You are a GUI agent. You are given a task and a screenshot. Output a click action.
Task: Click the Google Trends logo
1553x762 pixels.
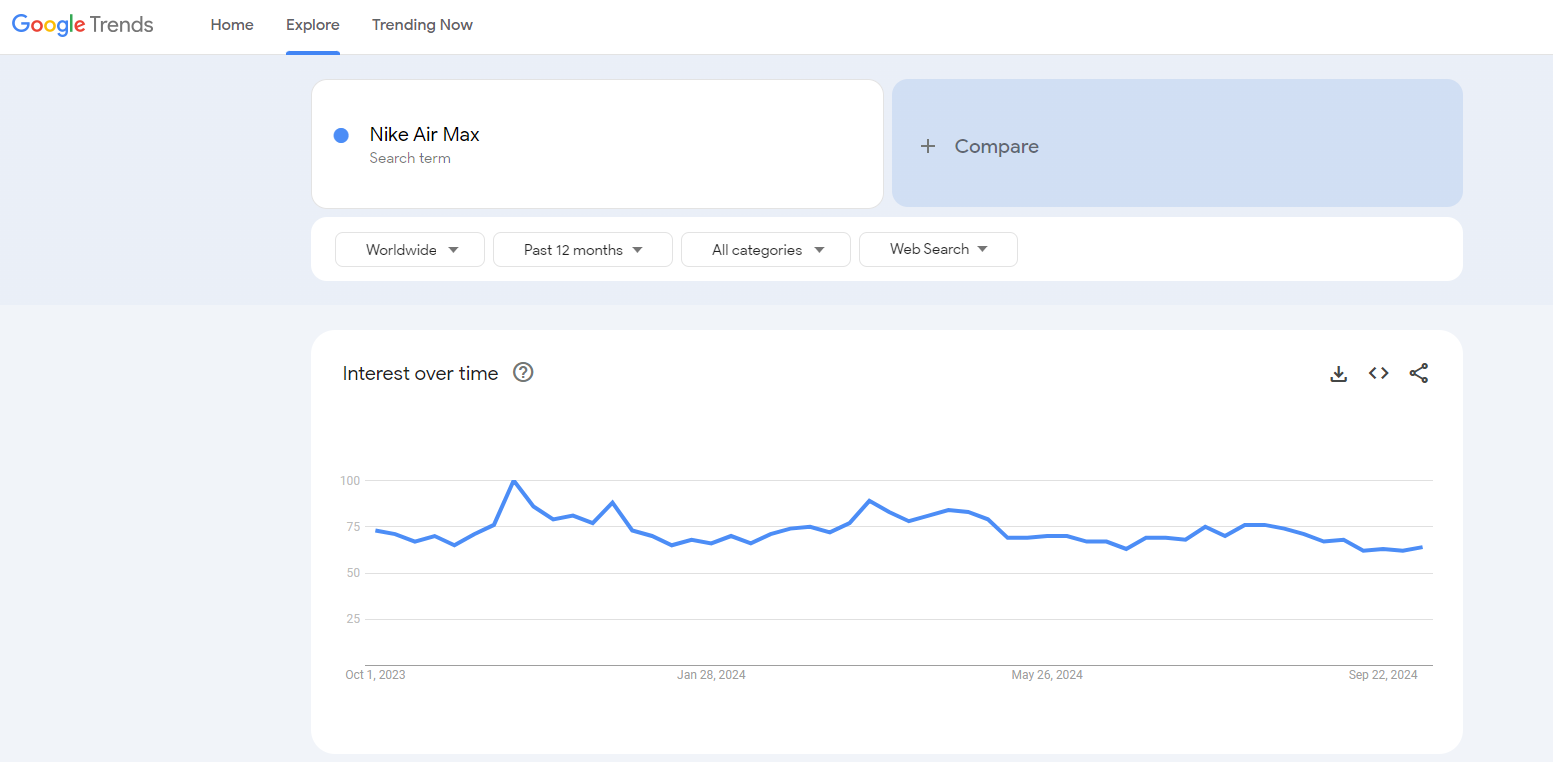tap(83, 25)
